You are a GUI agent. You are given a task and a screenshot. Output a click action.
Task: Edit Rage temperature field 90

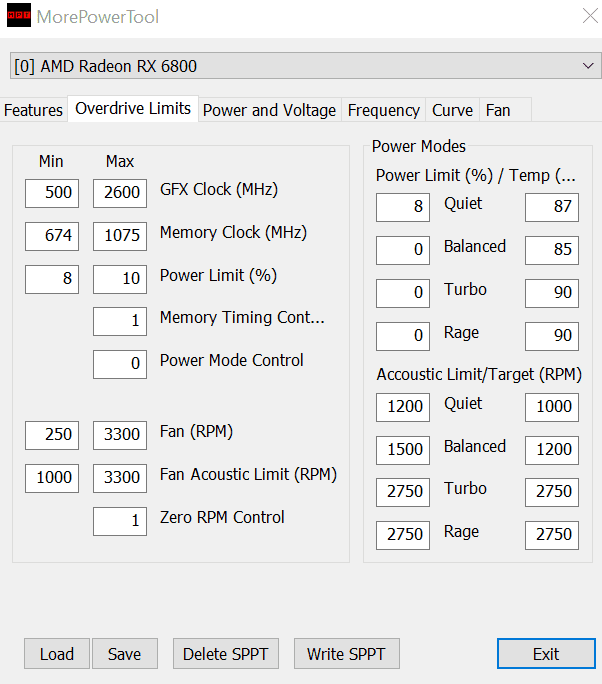click(x=552, y=336)
